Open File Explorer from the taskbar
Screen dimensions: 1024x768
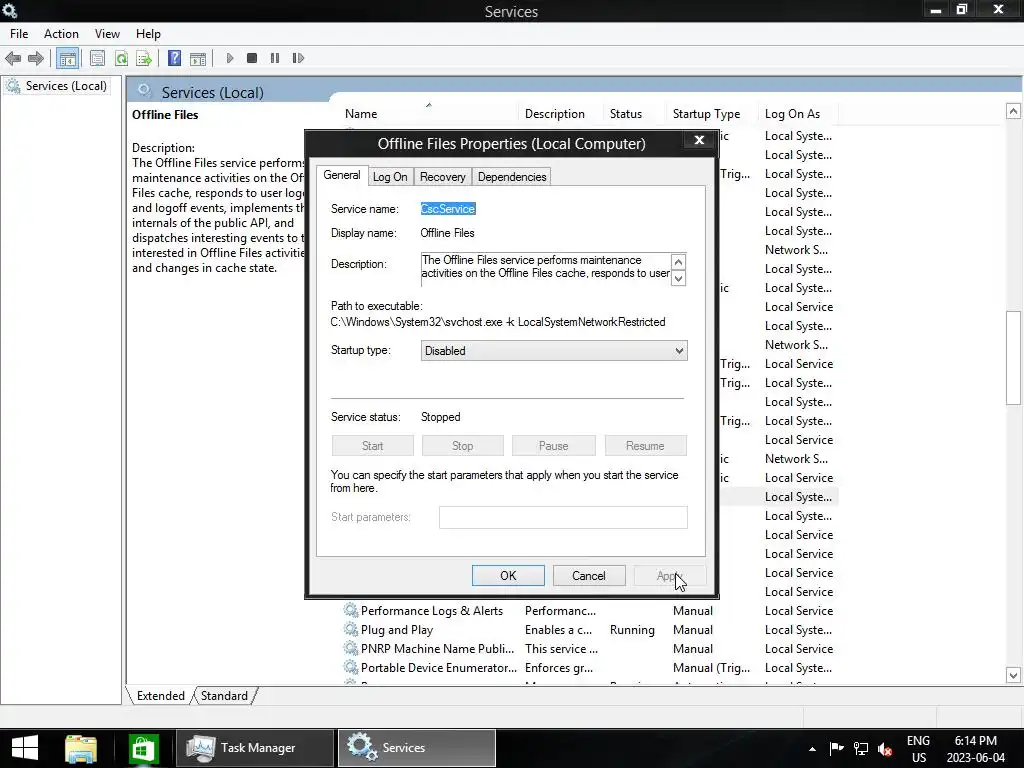click(81, 748)
